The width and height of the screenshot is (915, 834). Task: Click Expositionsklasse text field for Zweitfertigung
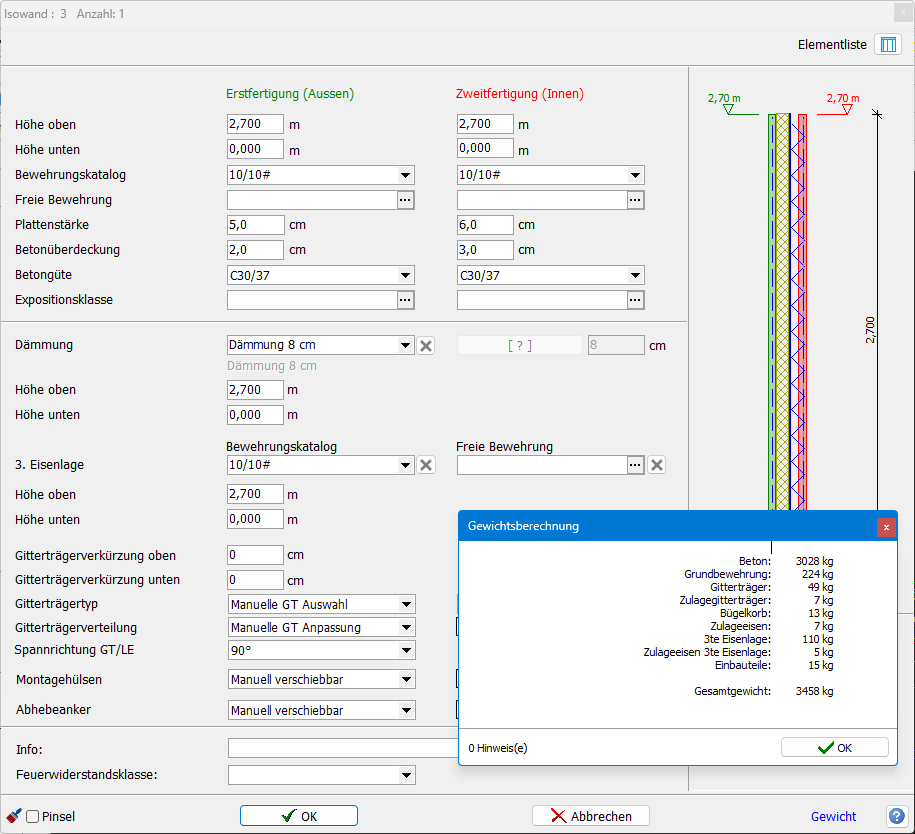click(x=542, y=300)
